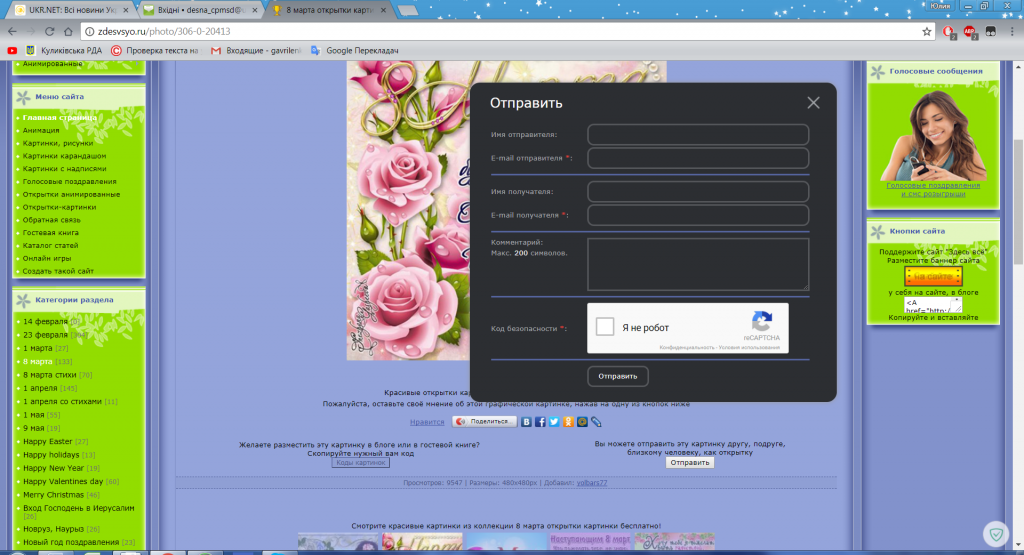The width and height of the screenshot is (1024, 555).
Task: Close the Отправить dialog with the X
Action: click(812, 103)
